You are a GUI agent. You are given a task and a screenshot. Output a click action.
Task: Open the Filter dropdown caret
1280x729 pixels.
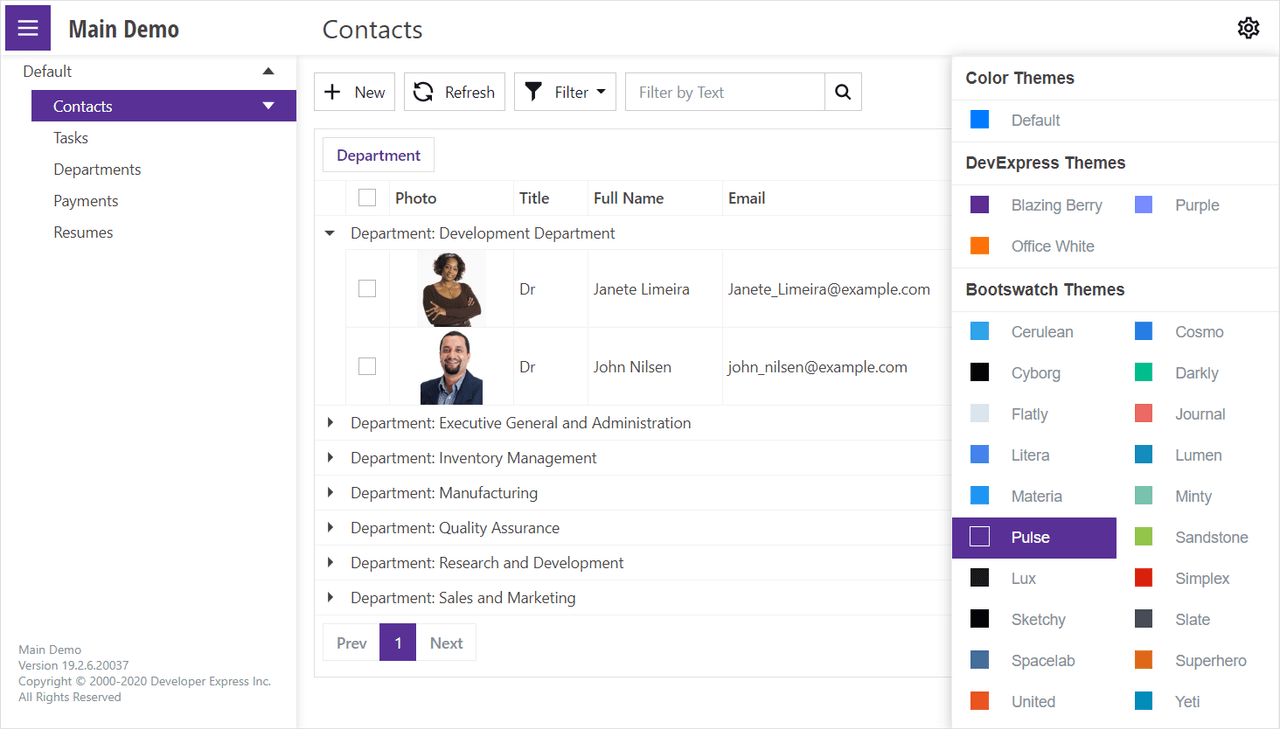pyautogui.click(x=601, y=92)
